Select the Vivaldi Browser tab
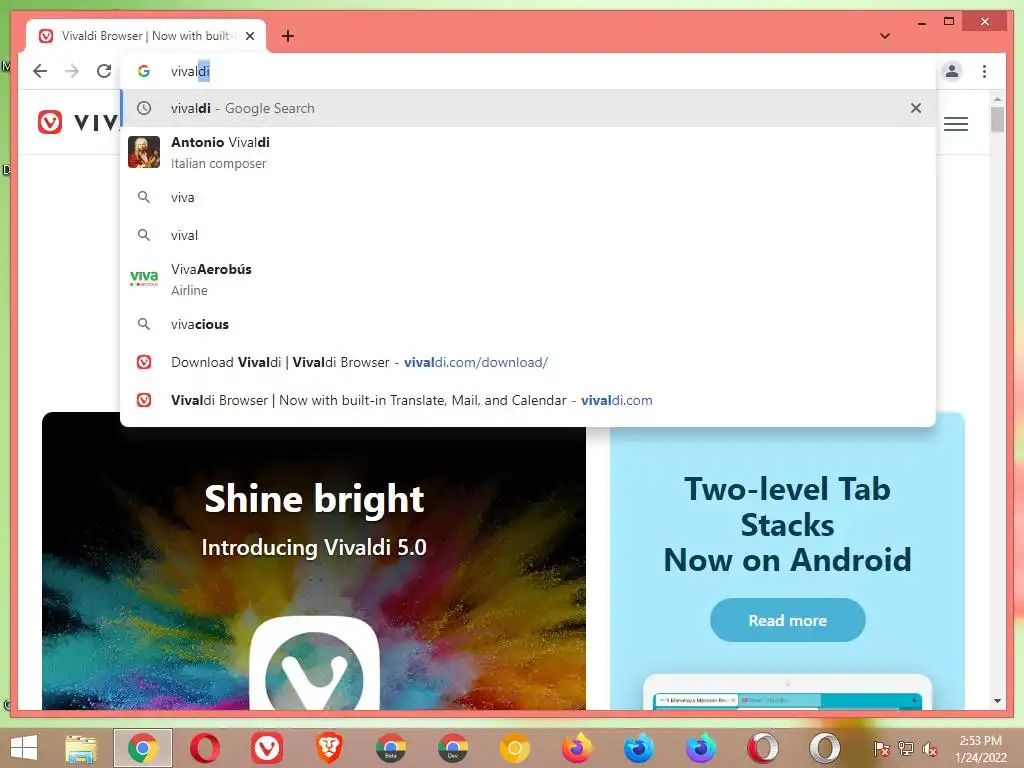 (146, 36)
